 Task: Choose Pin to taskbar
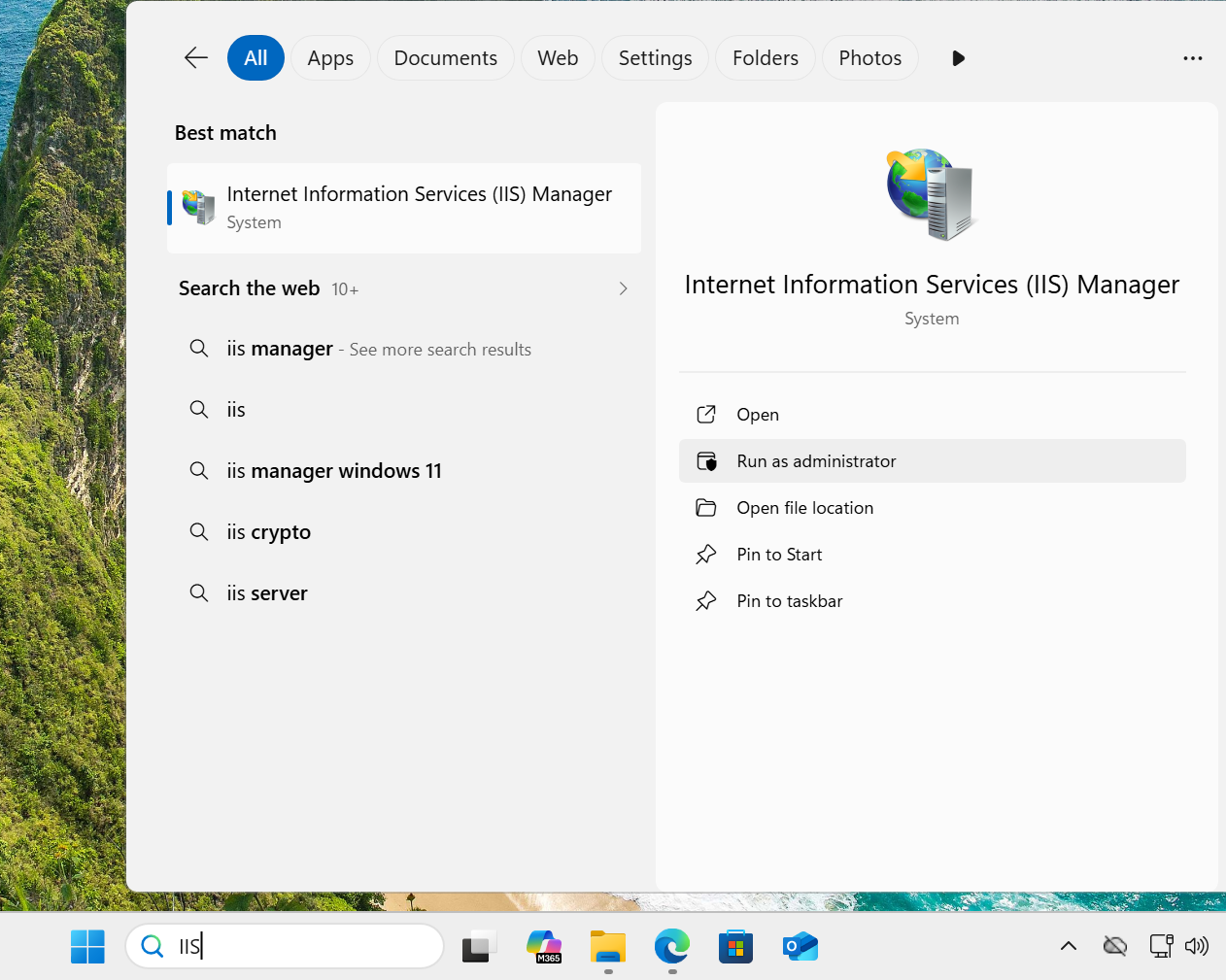[x=933, y=601]
